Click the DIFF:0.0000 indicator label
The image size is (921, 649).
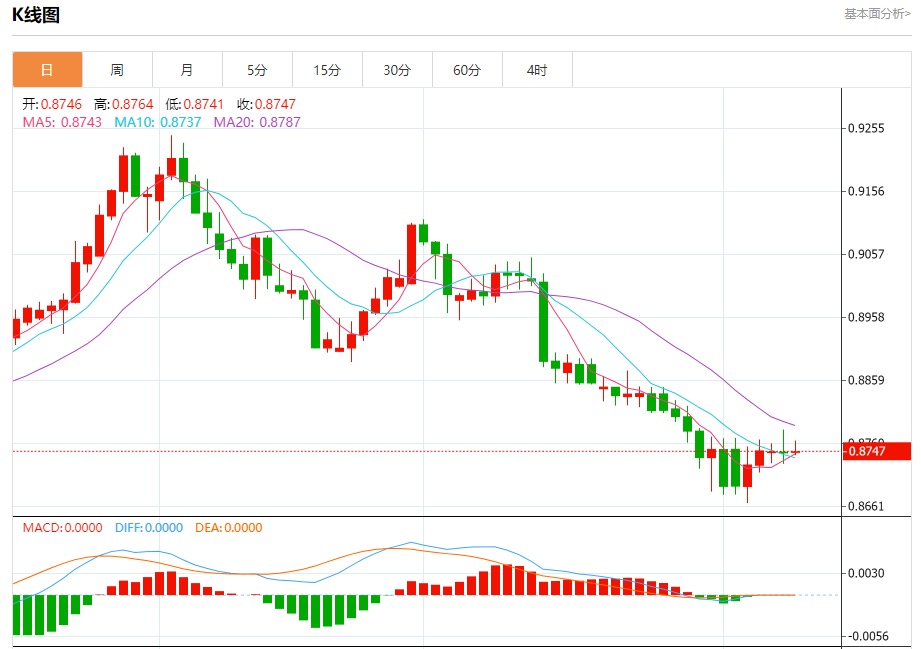(x=149, y=527)
